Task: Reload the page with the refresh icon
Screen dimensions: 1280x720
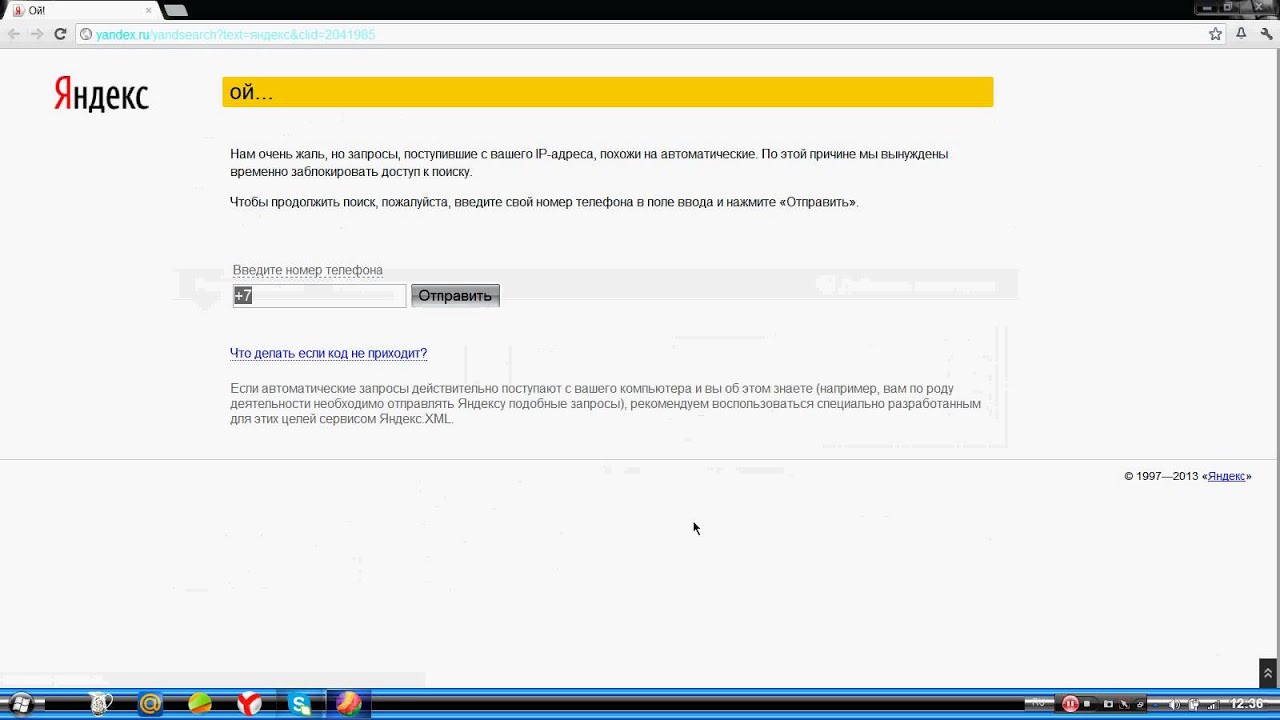Action: coord(60,34)
